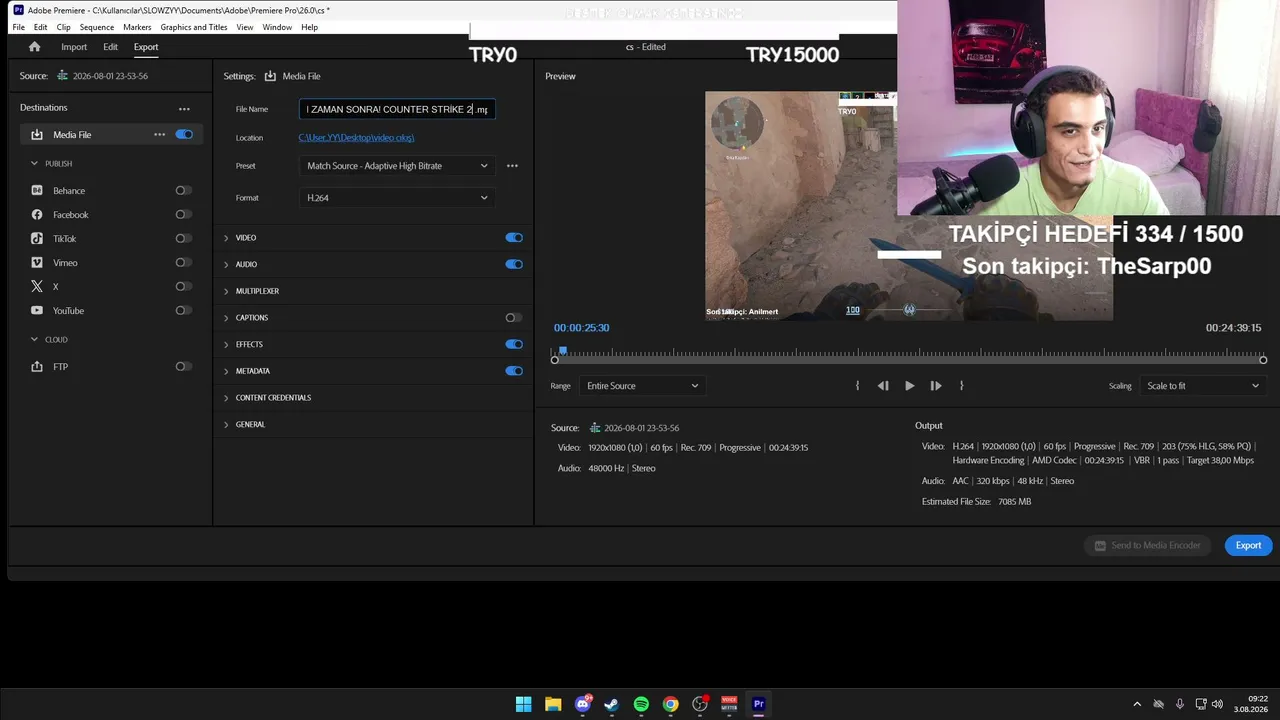Click the FTP upload icon

click(x=37, y=367)
